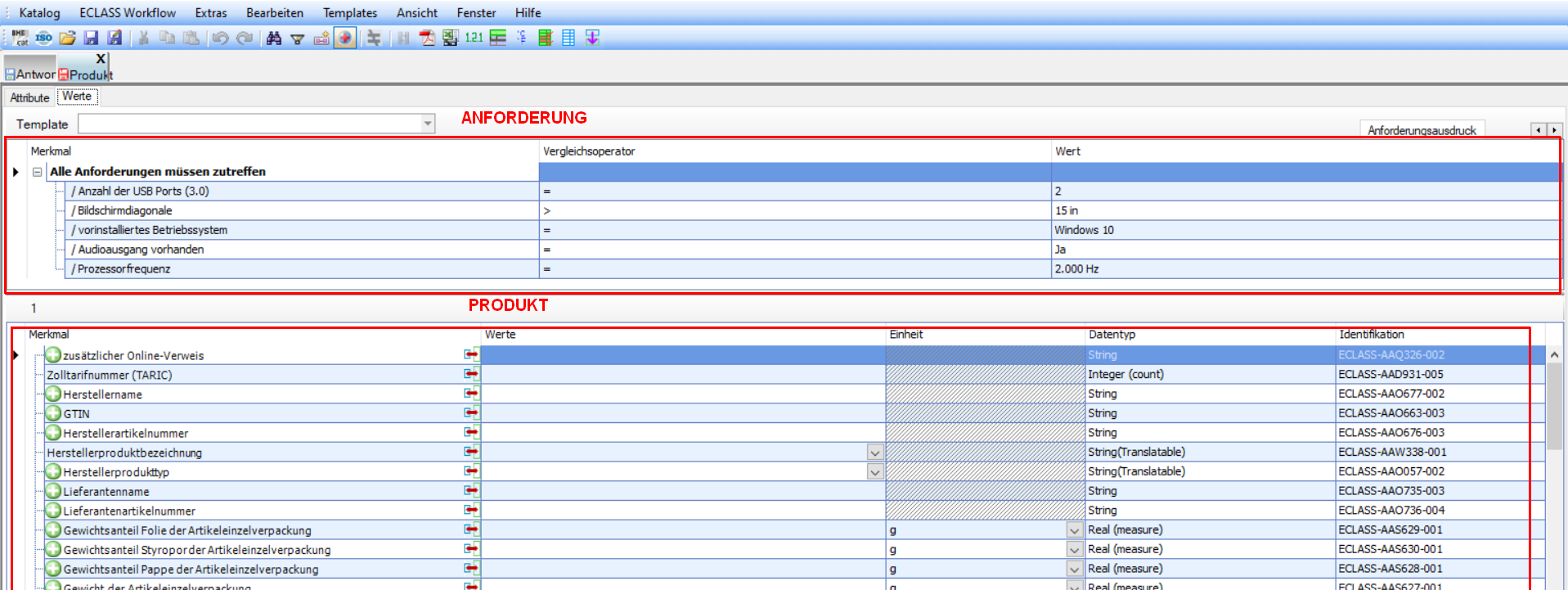Click the funnel filter icon
1568x590 pixels.
pos(298,38)
